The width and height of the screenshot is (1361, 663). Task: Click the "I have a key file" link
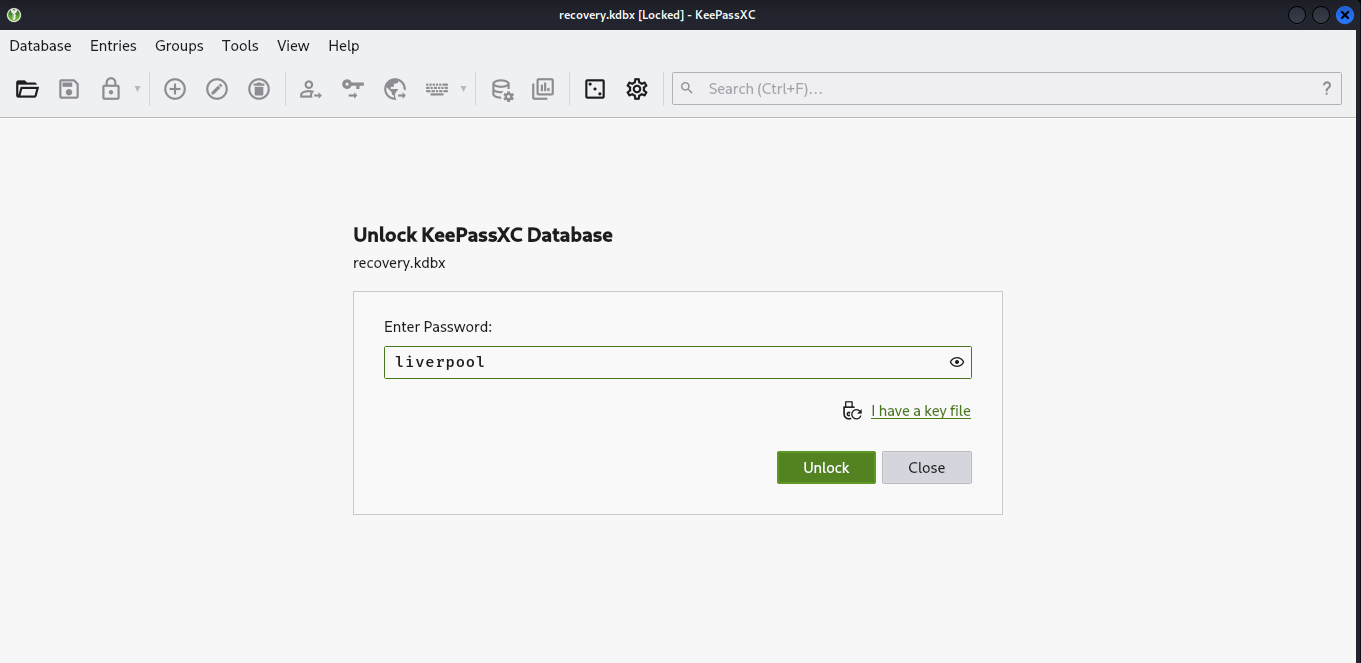[920, 411]
